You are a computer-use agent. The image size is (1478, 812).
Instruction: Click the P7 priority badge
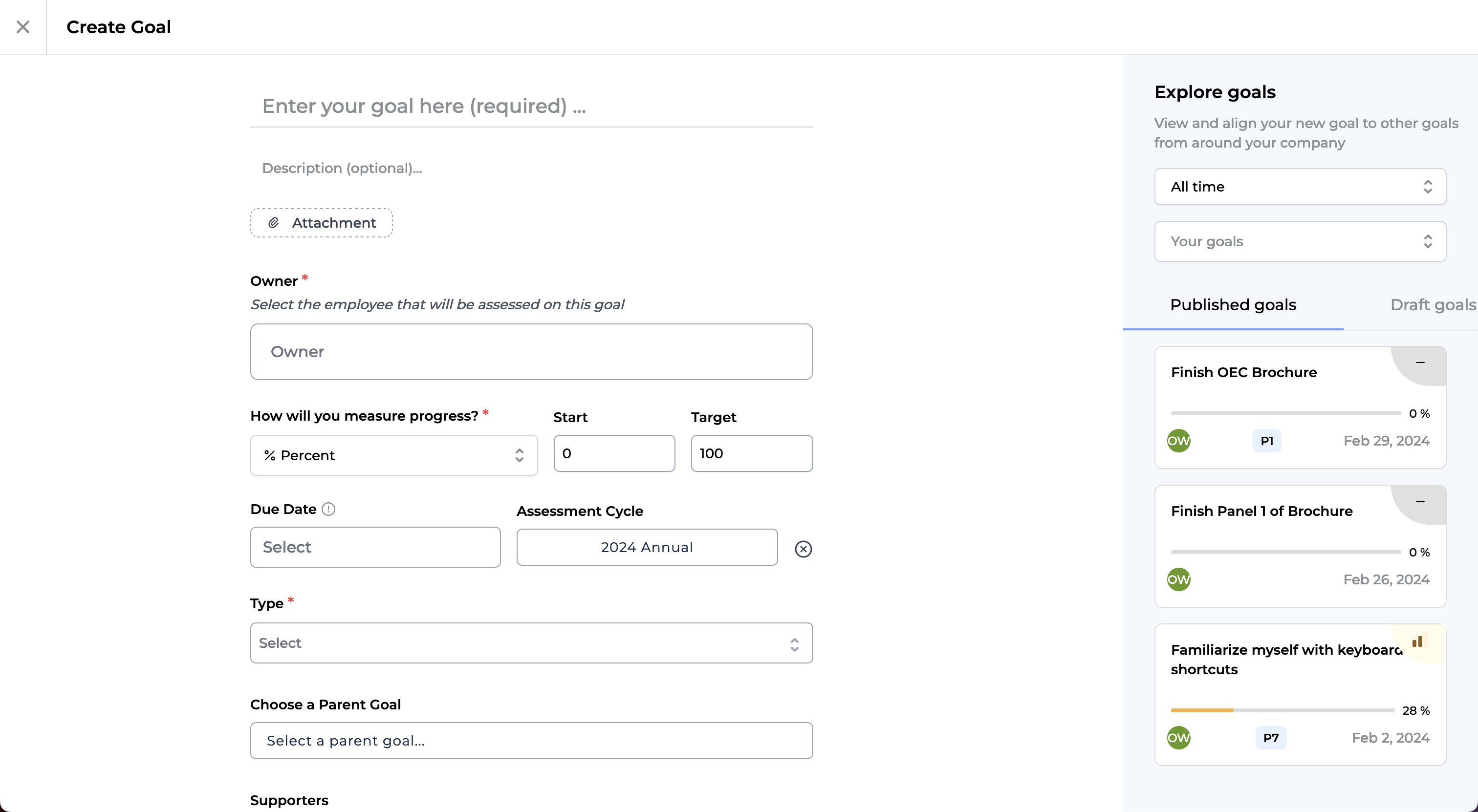(1270, 738)
